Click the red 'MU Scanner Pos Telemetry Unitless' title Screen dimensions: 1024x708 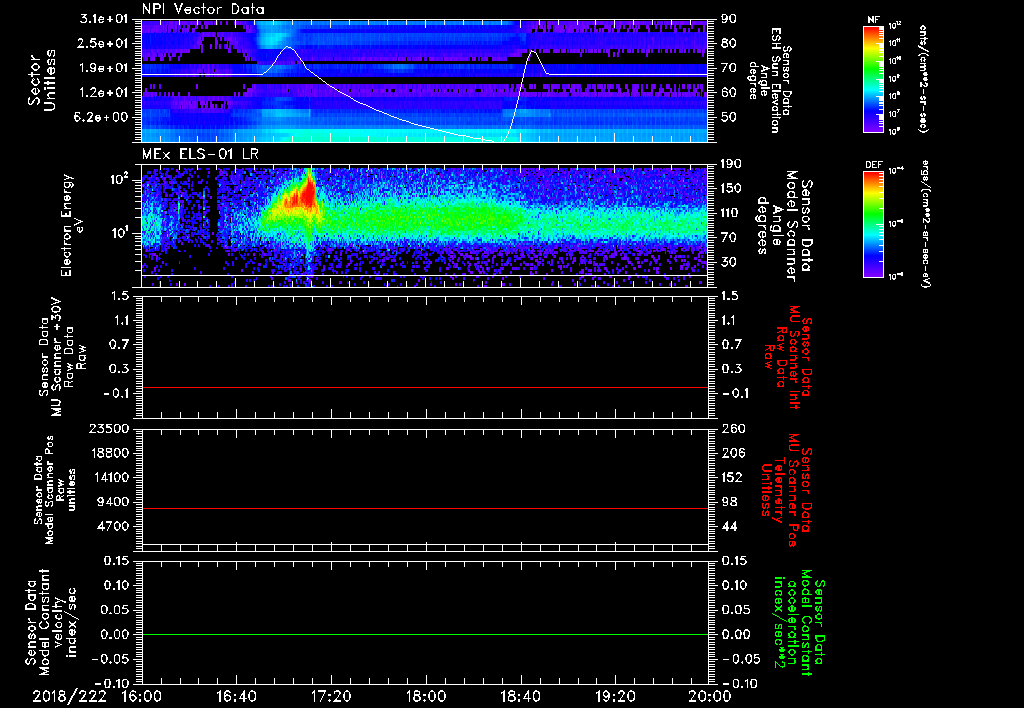pyautogui.click(x=787, y=489)
